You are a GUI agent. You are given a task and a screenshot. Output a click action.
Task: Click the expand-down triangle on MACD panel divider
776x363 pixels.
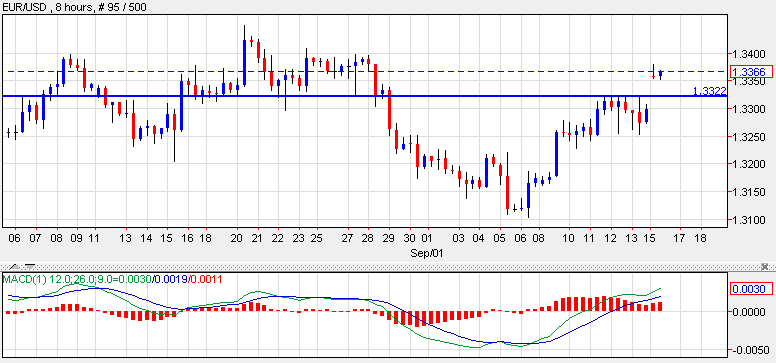[29, 266]
